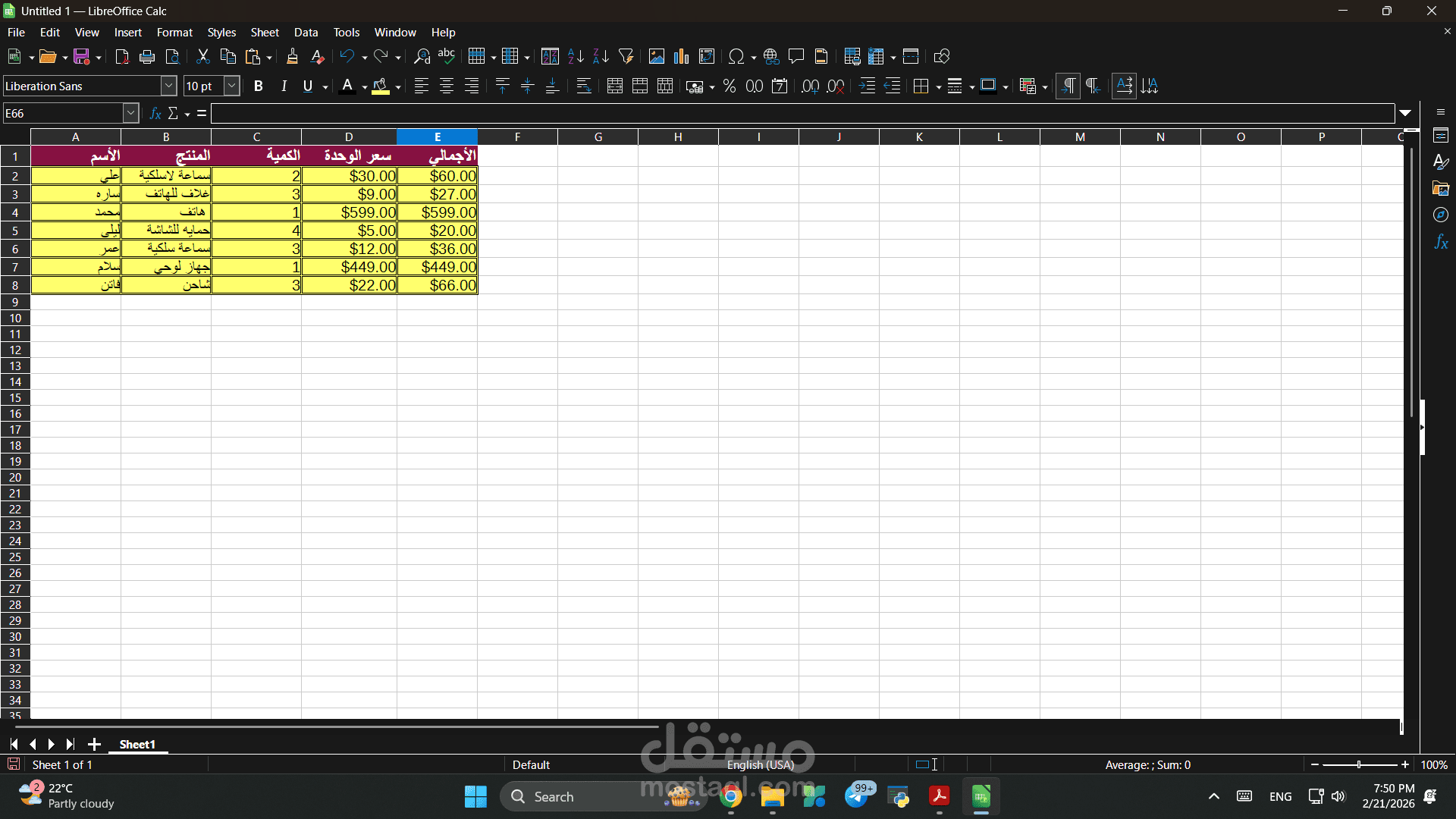Expand the formula bar
This screenshot has width=1456, height=819.
coord(1405,113)
